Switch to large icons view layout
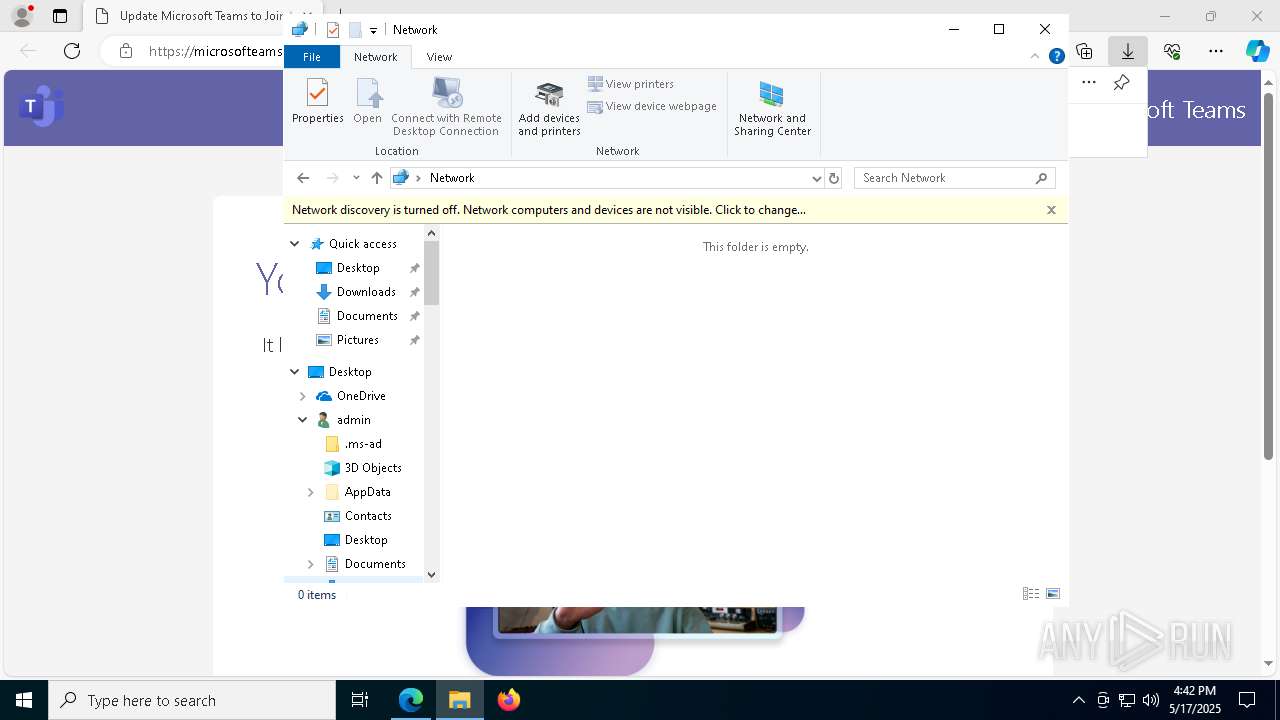The width and height of the screenshot is (1280, 720). 1053,594
